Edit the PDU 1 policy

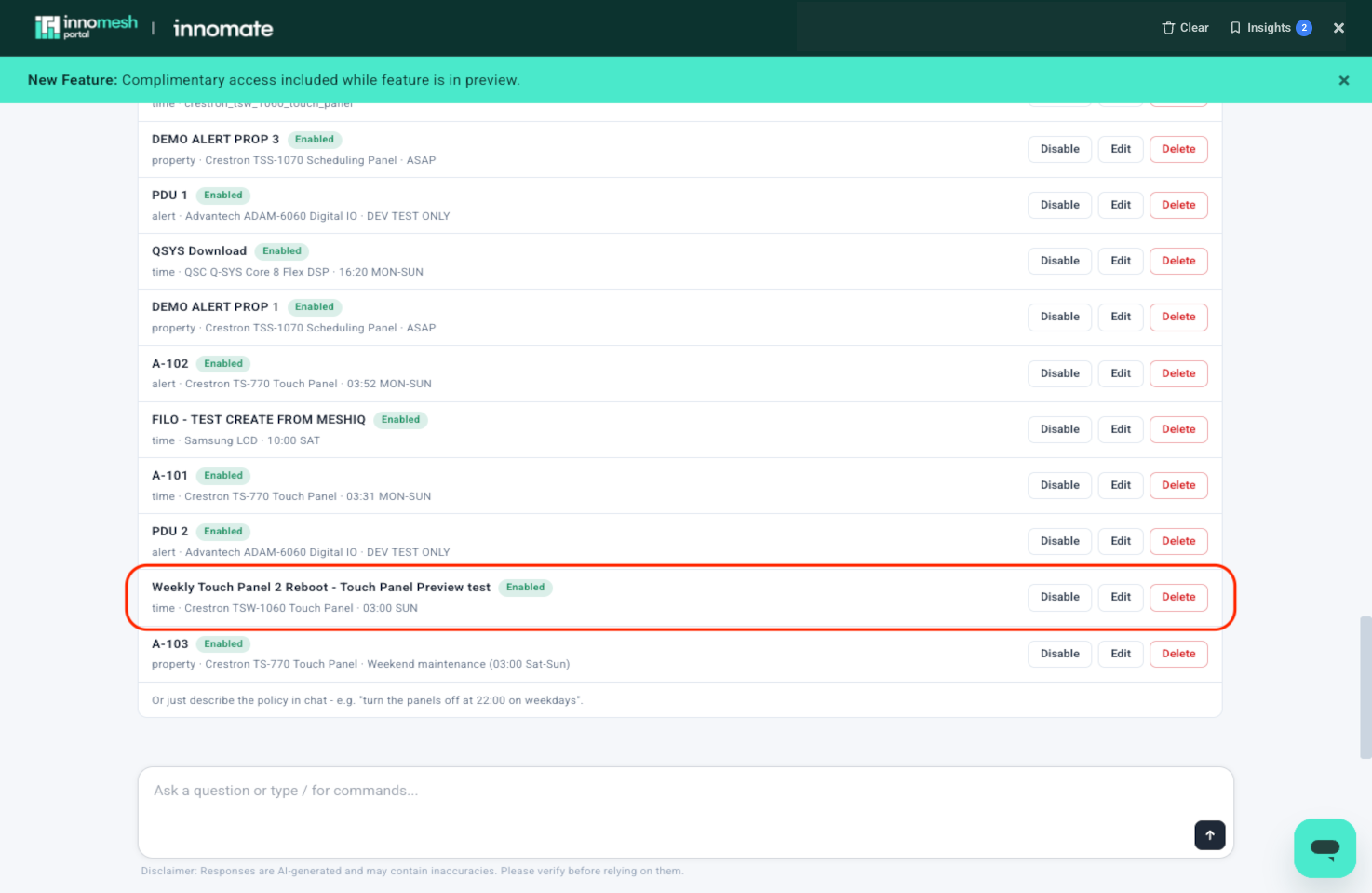(x=1121, y=205)
